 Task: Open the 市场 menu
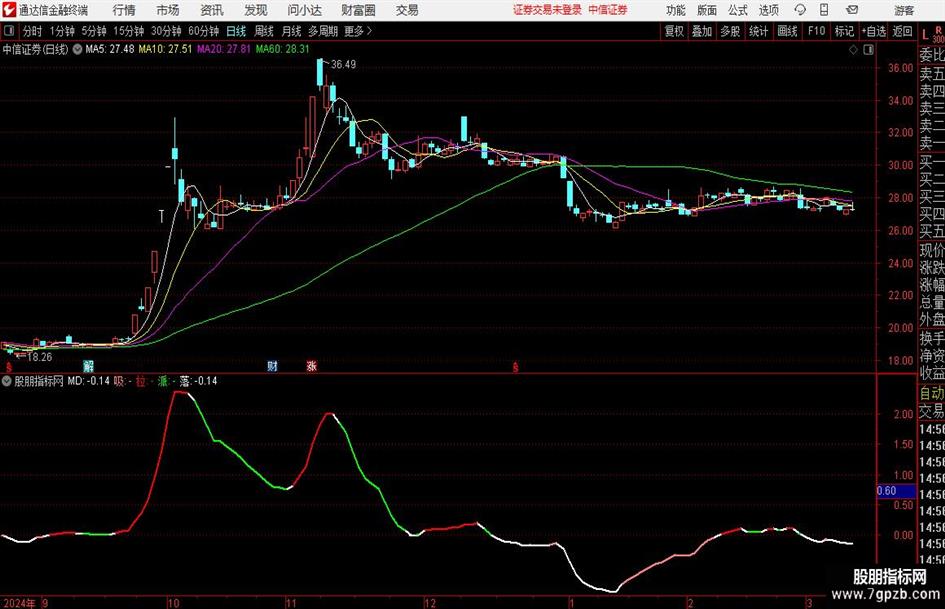tap(168, 10)
